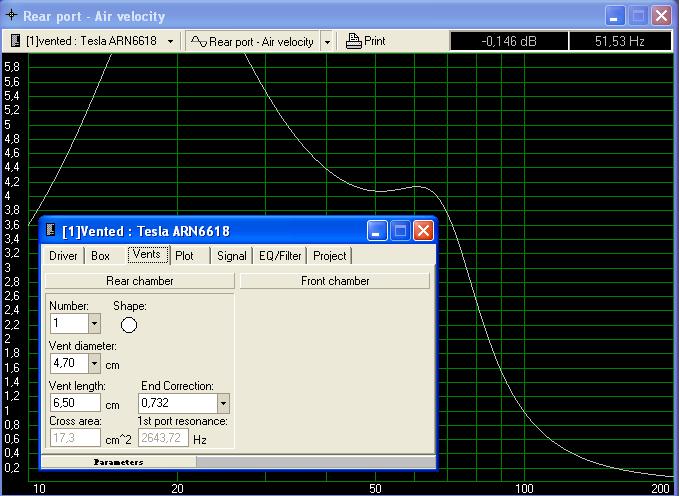Click the Parameters status bar label

pos(118,462)
